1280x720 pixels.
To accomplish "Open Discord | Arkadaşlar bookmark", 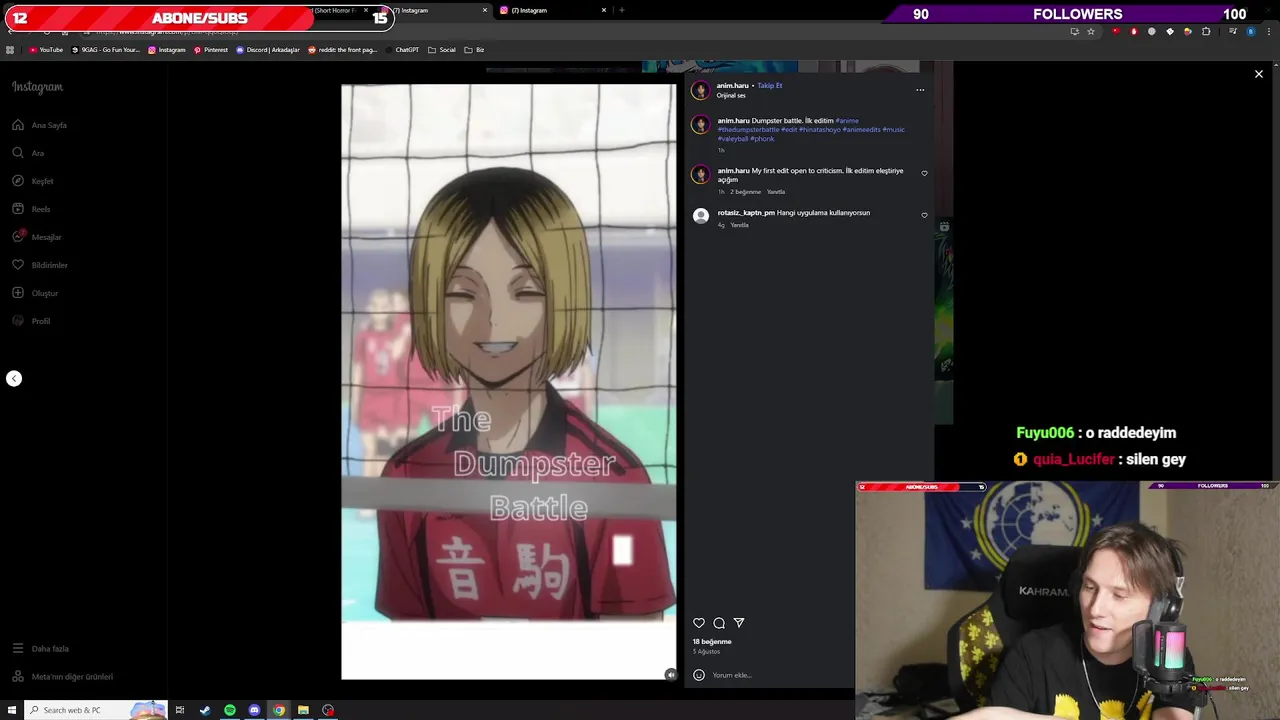I will click(x=268, y=50).
